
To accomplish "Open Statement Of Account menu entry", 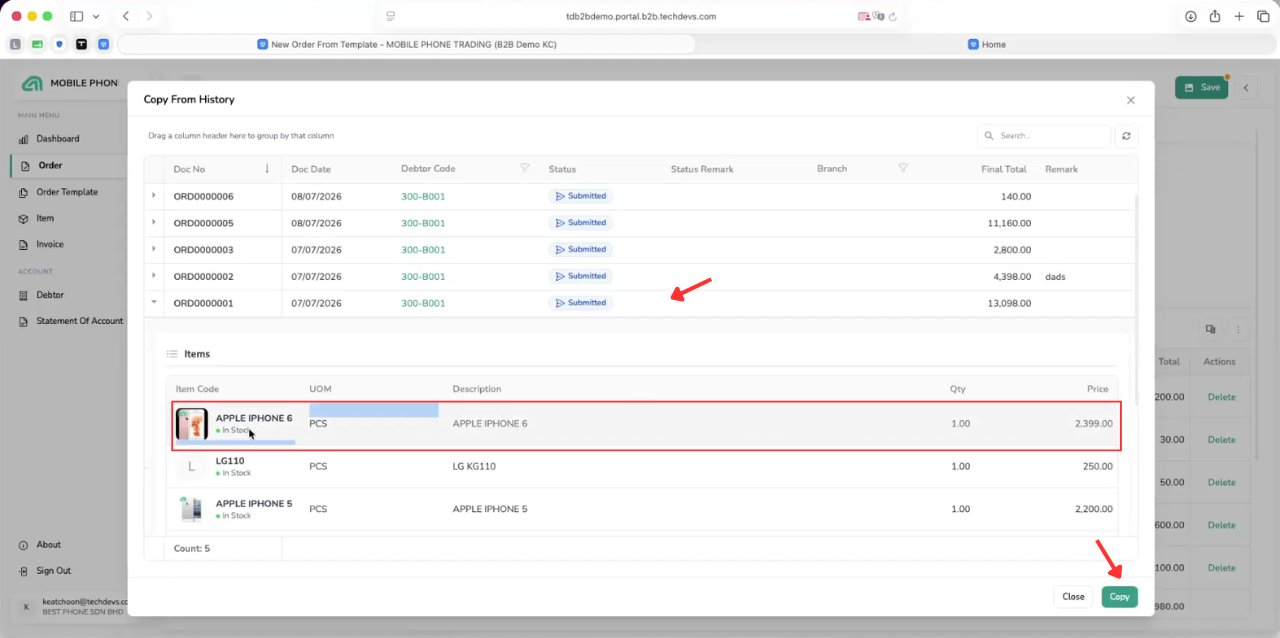I will pos(80,321).
